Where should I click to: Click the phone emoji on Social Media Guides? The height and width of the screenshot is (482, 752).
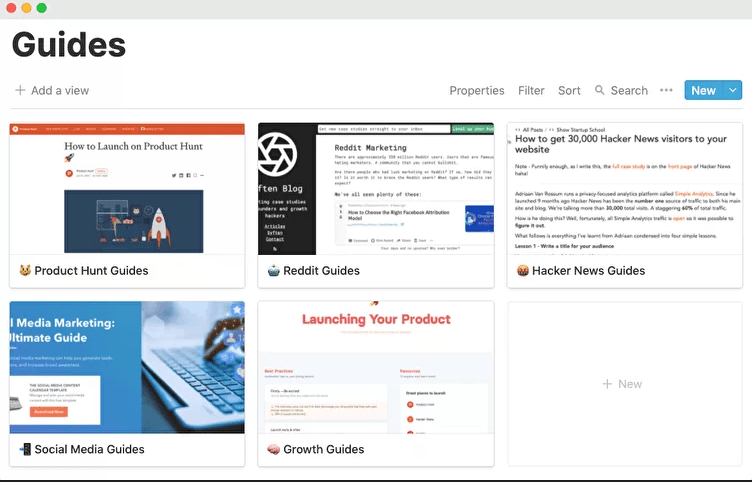coord(25,449)
